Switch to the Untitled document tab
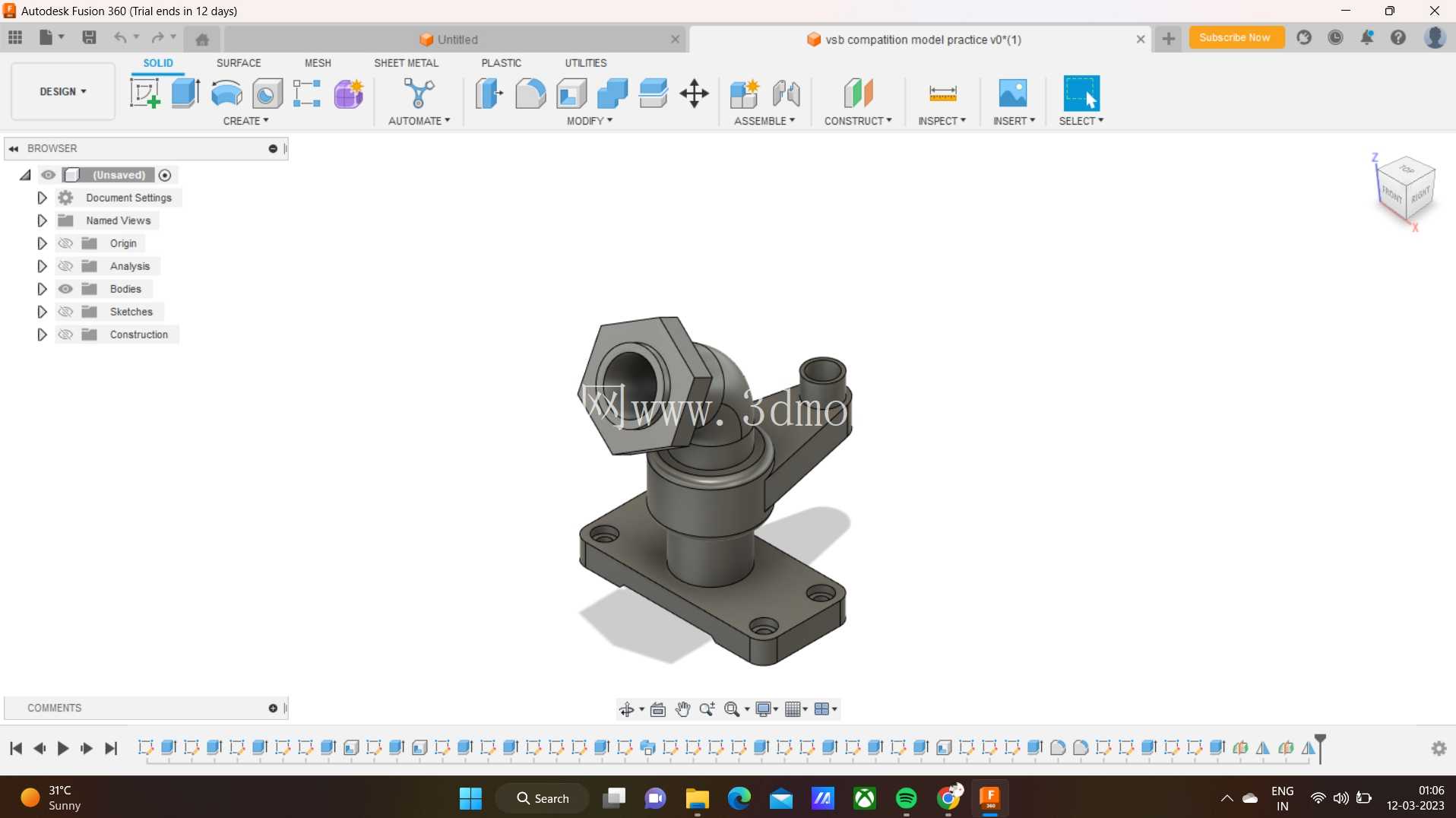Image resolution: width=1456 pixels, height=818 pixels. coord(456,40)
